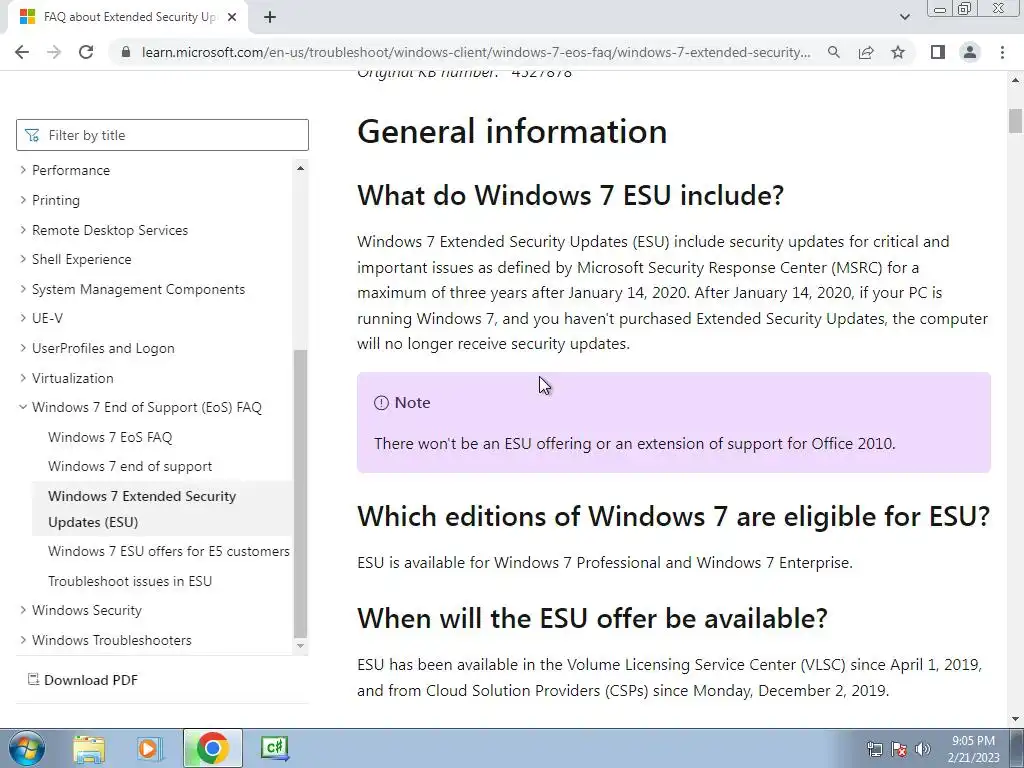Open Action Center flag icon
Screen dimensions: 1024x768
coord(899,749)
